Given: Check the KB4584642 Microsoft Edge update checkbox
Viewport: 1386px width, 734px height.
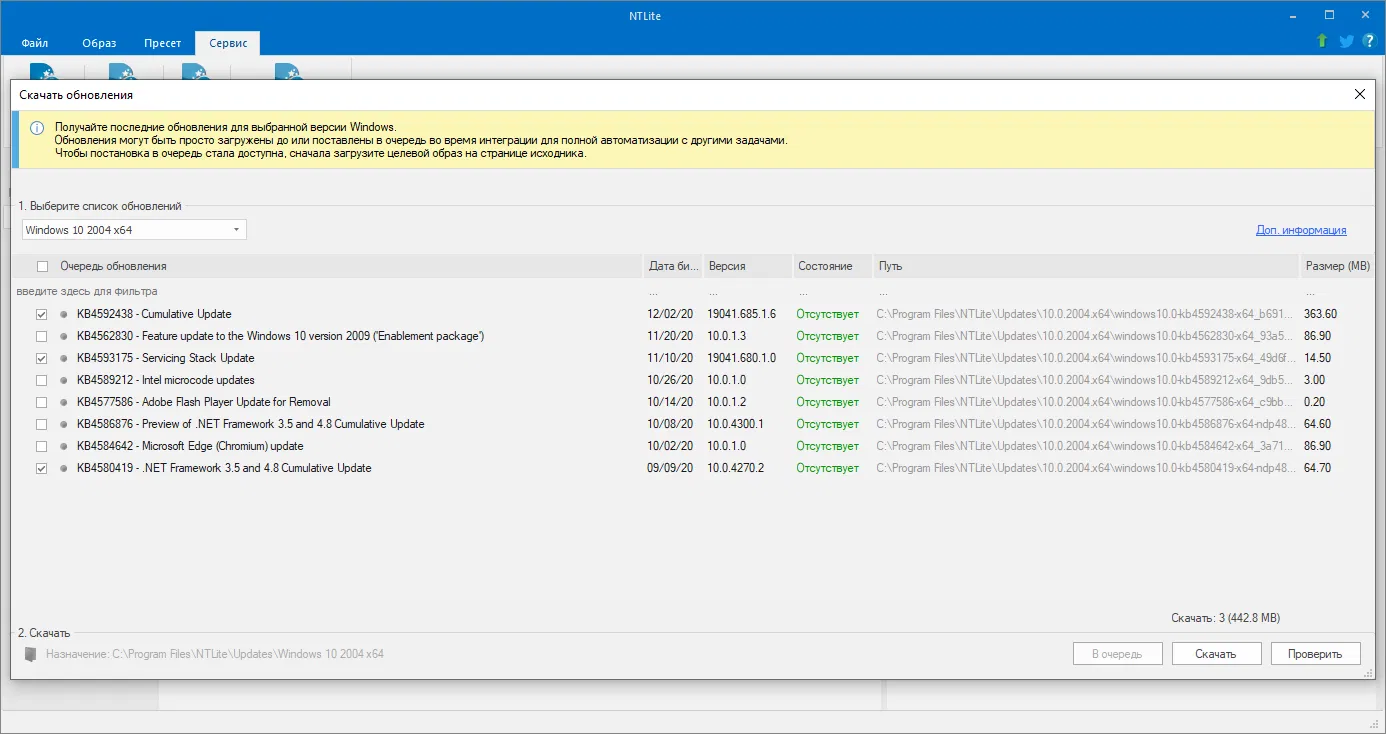Looking at the screenshot, I should click(x=42, y=446).
